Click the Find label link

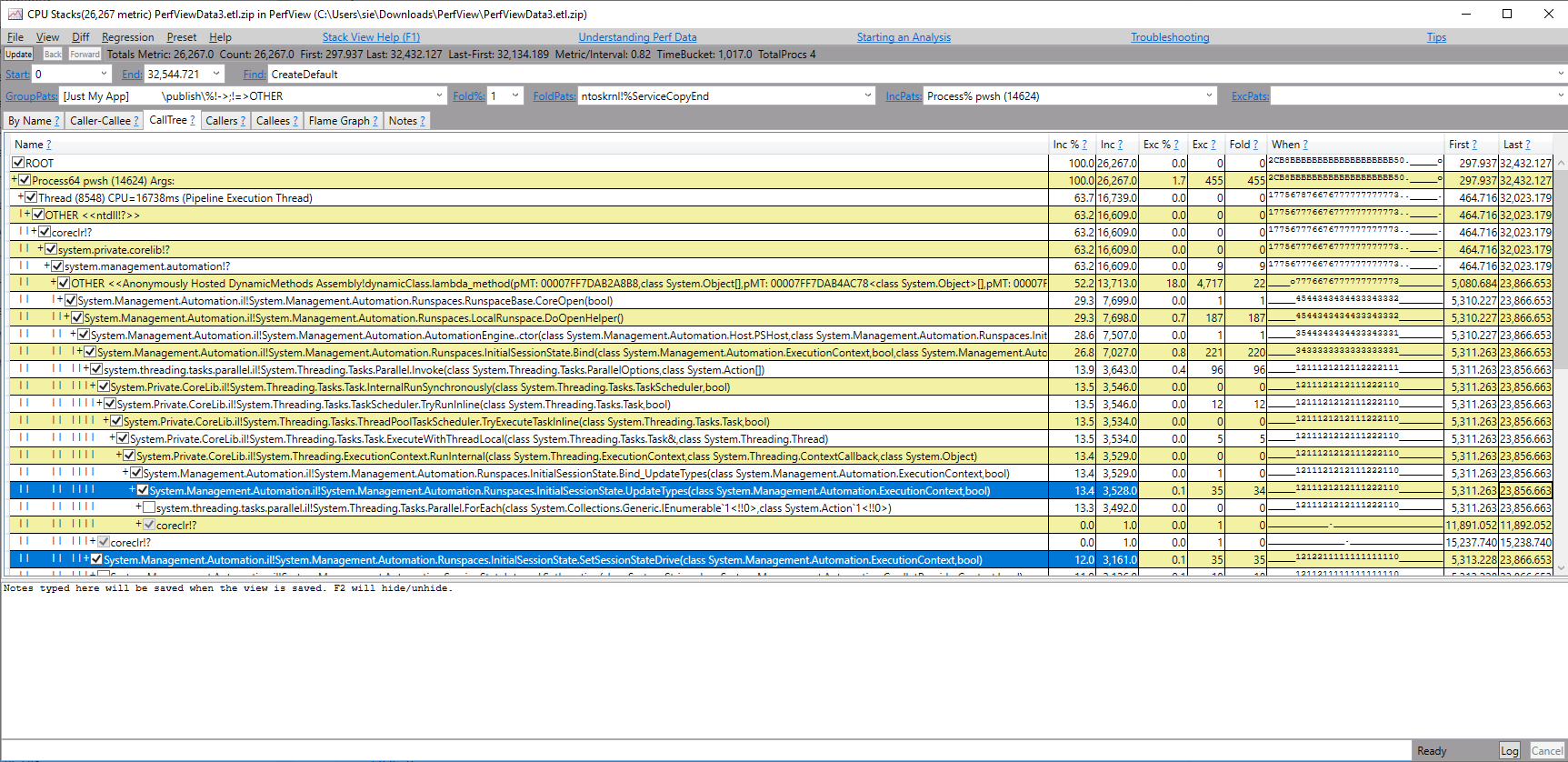(255, 75)
